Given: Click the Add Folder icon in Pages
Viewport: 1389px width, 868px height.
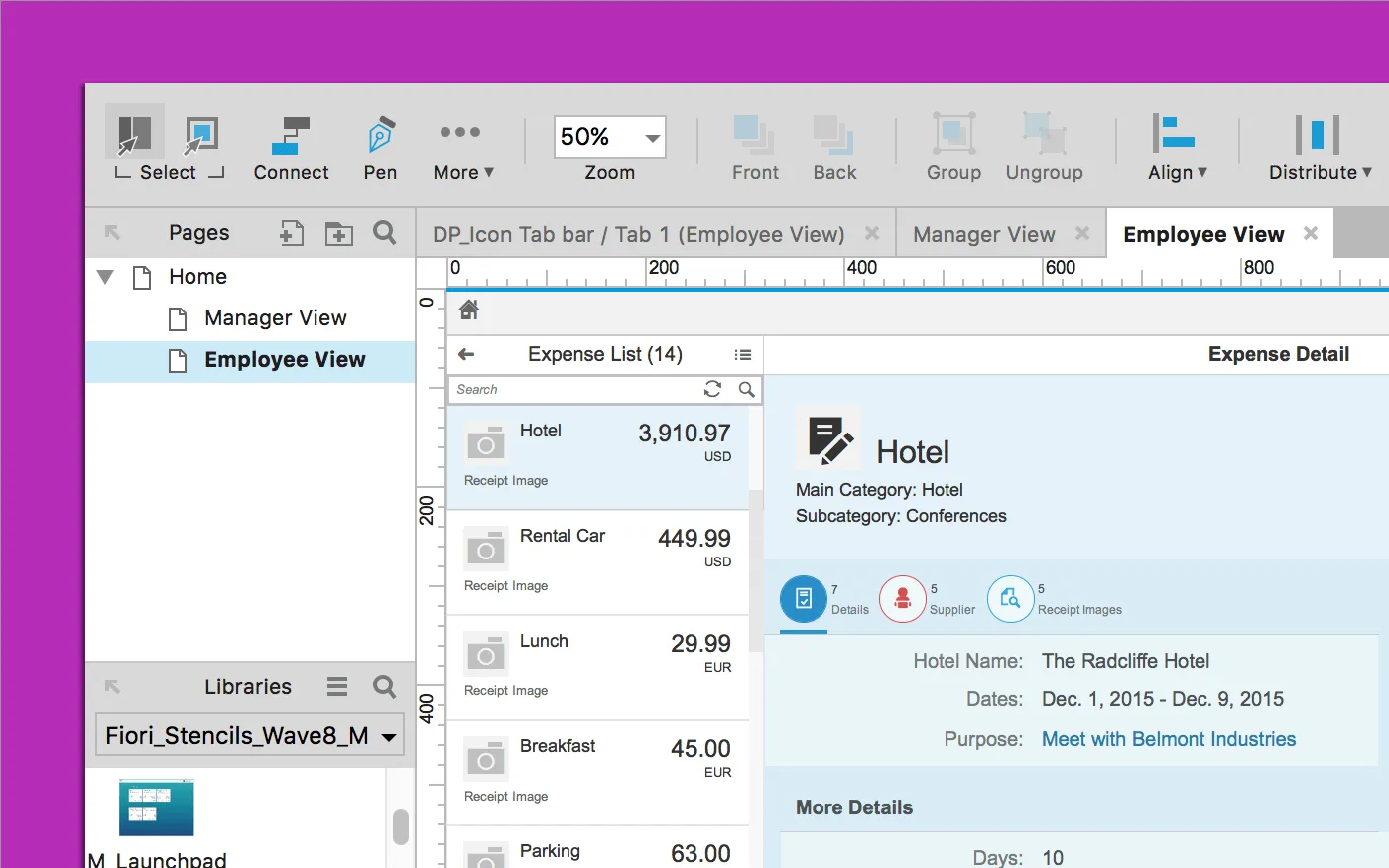Looking at the screenshot, I should [338, 233].
